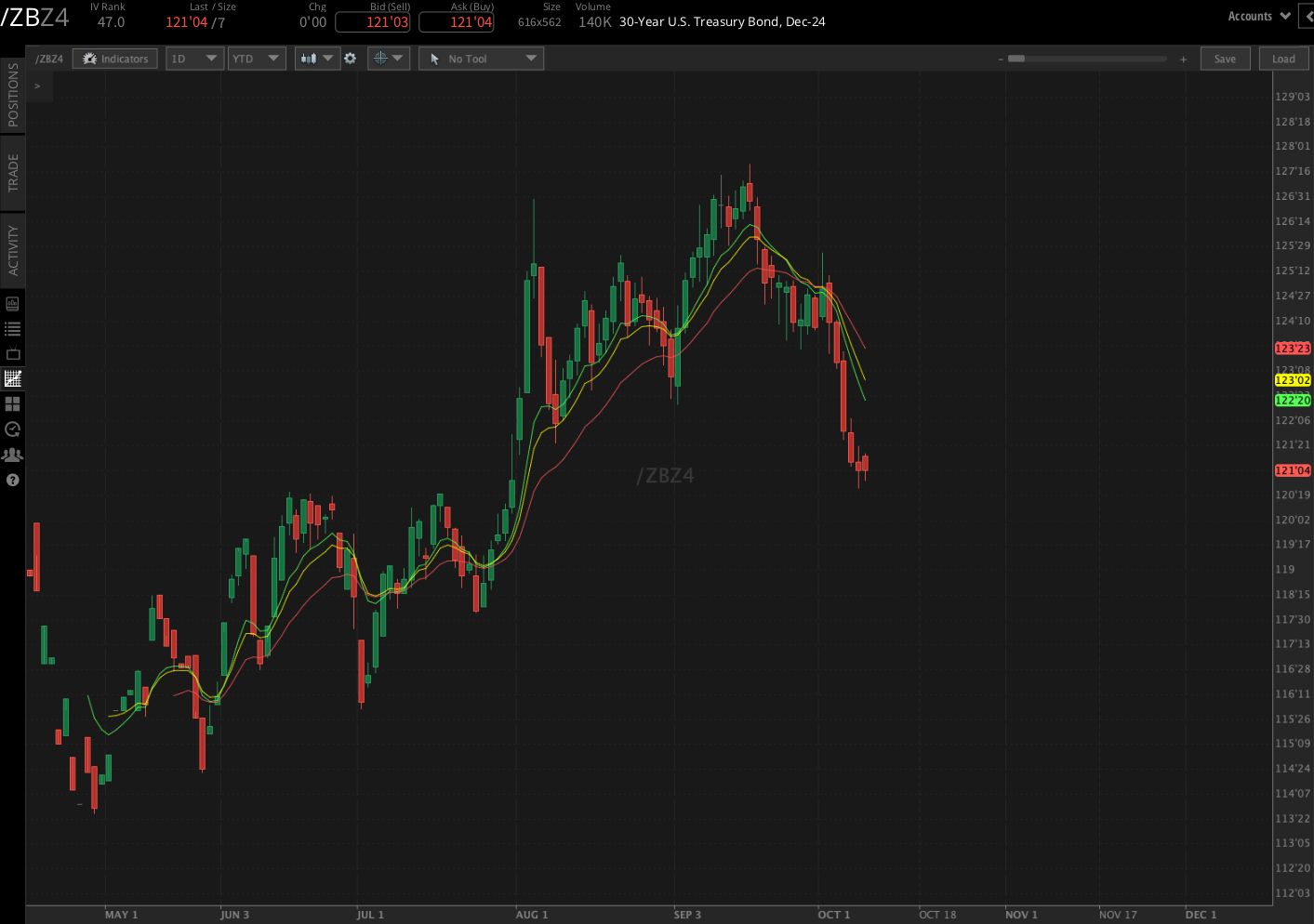Open the YTD time range dropdown
Screen dimensions: 1314x924
pyautogui.click(x=257, y=58)
